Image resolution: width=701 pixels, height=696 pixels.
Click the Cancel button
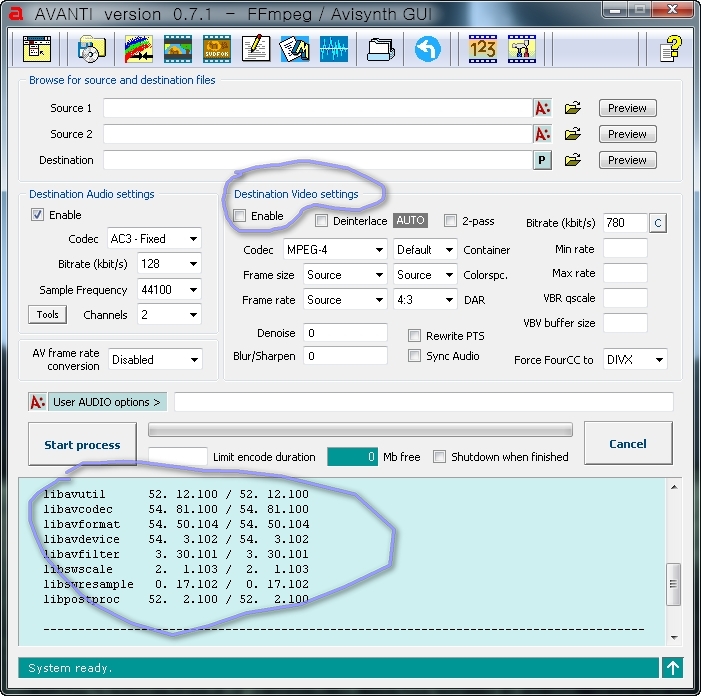(x=628, y=443)
